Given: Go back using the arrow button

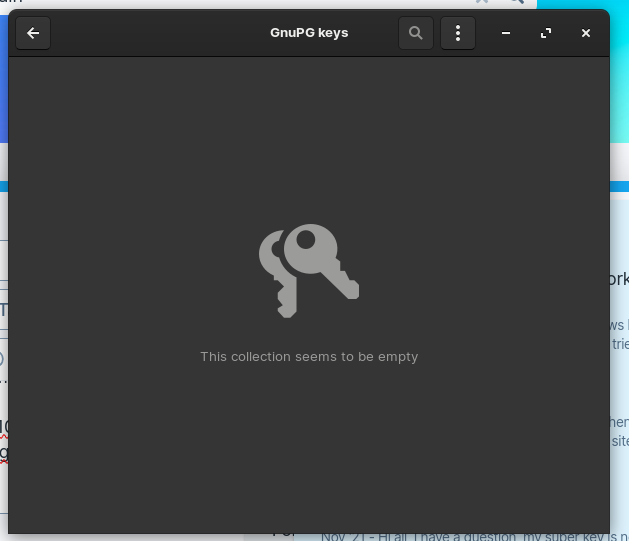Looking at the screenshot, I should point(33,33).
